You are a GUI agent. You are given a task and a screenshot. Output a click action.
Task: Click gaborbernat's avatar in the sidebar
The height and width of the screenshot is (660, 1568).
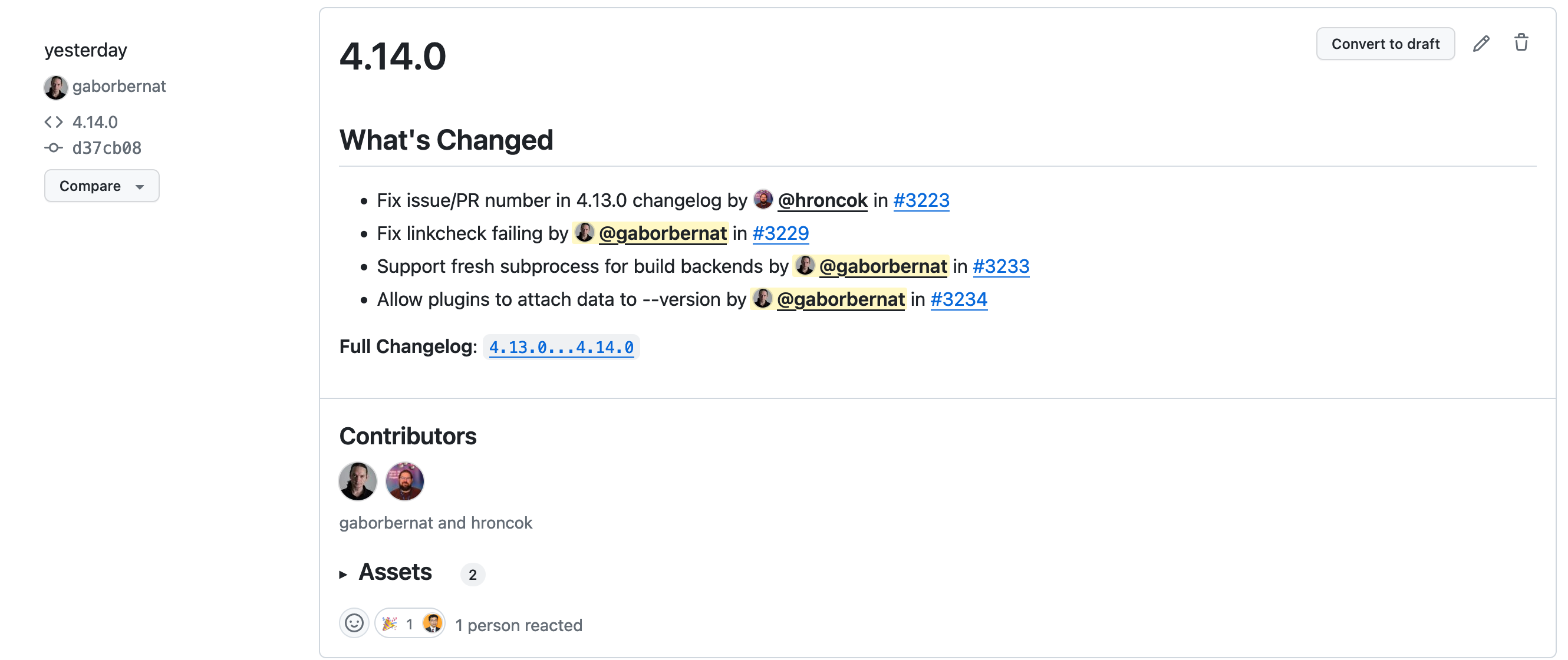(55, 87)
